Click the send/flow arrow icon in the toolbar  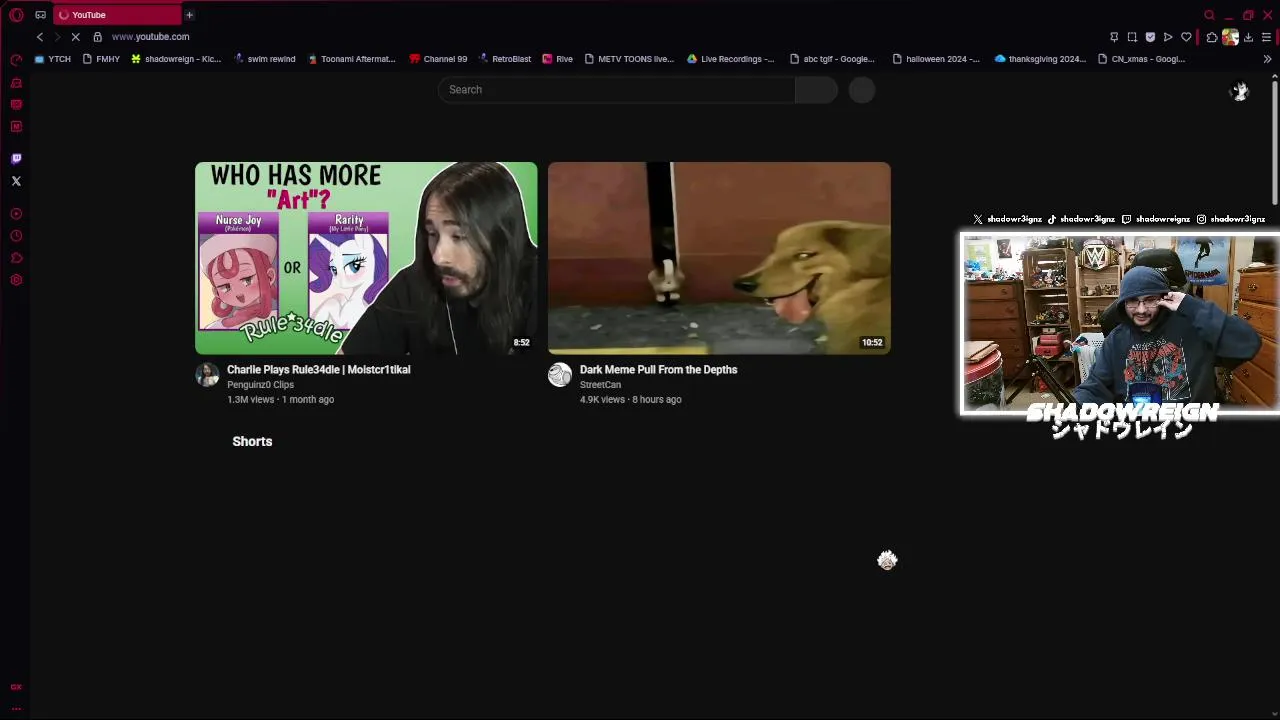tap(1168, 37)
